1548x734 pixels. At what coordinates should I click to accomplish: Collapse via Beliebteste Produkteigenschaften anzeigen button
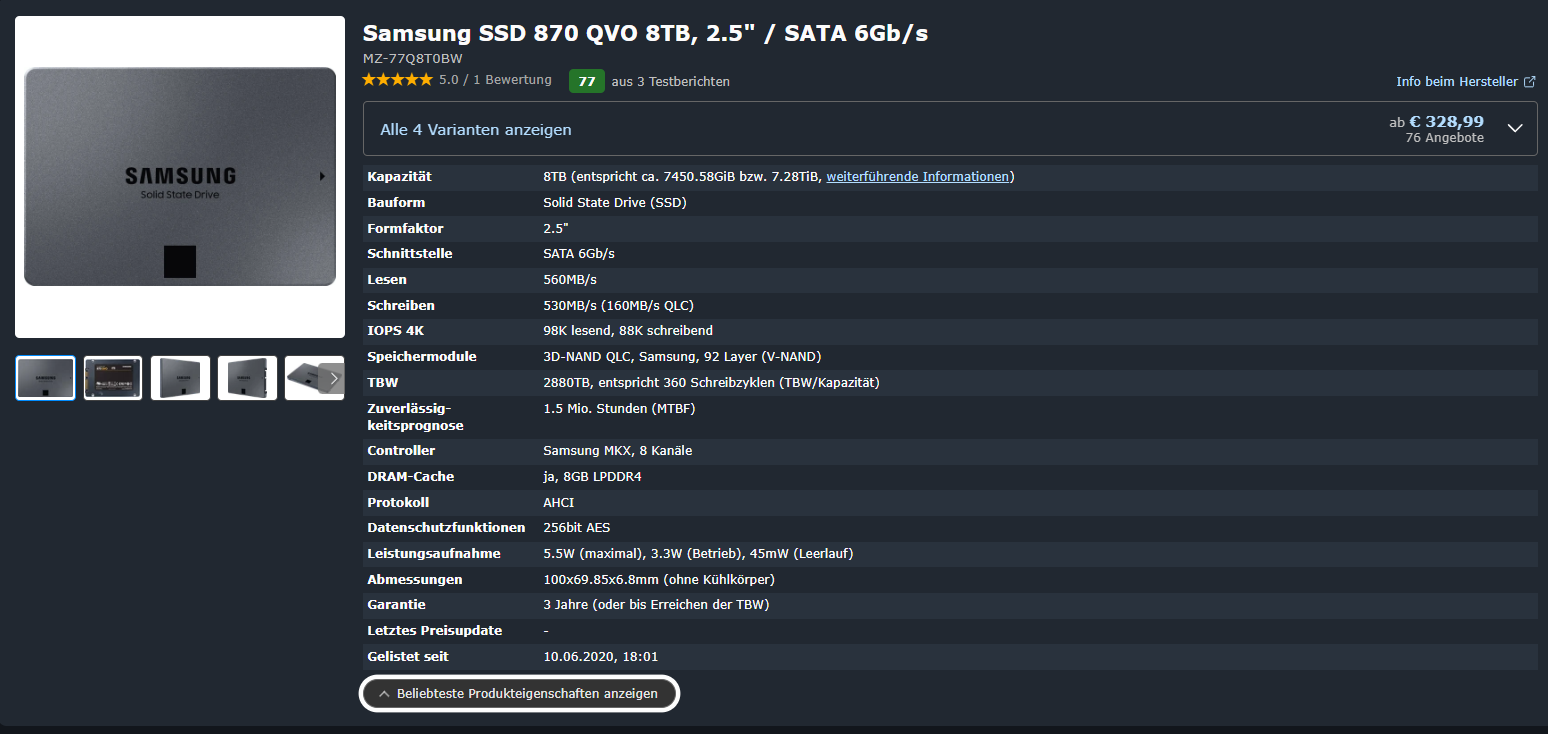[x=519, y=694]
